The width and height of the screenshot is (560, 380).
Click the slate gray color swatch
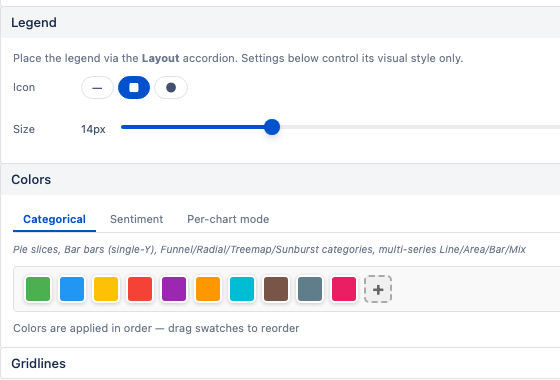310,289
